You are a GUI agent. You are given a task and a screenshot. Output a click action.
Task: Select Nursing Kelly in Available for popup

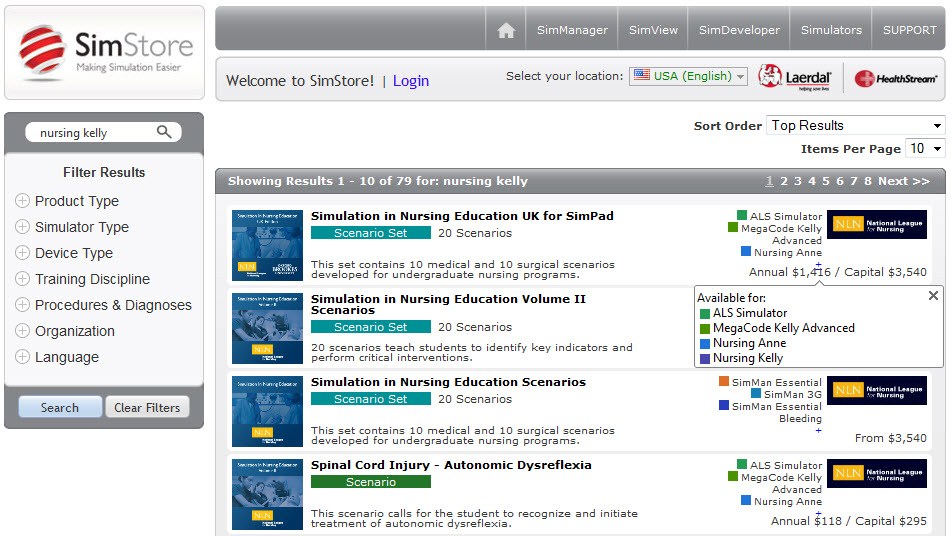(x=747, y=358)
